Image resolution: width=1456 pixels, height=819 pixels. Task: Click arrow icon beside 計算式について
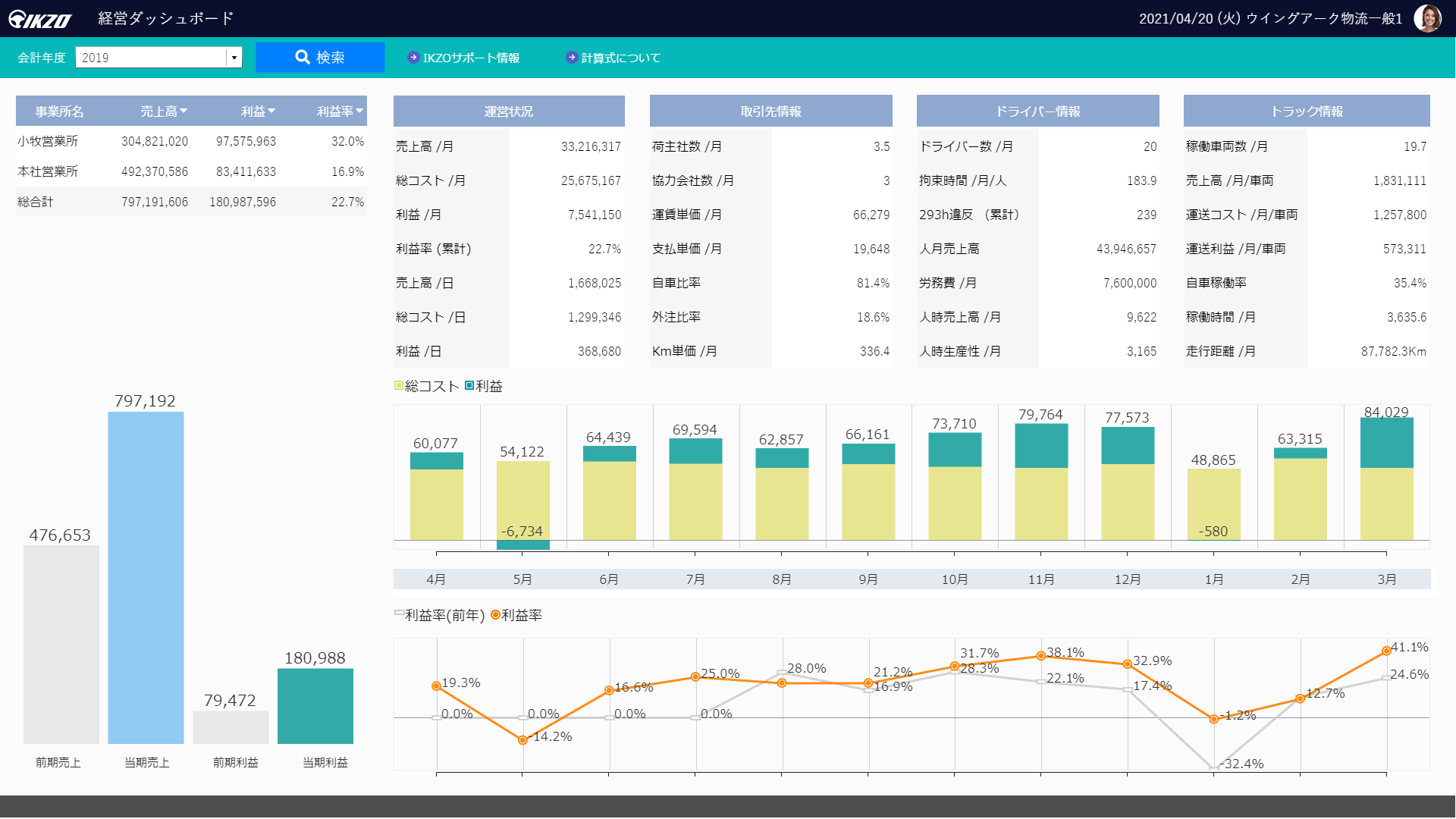(x=572, y=58)
